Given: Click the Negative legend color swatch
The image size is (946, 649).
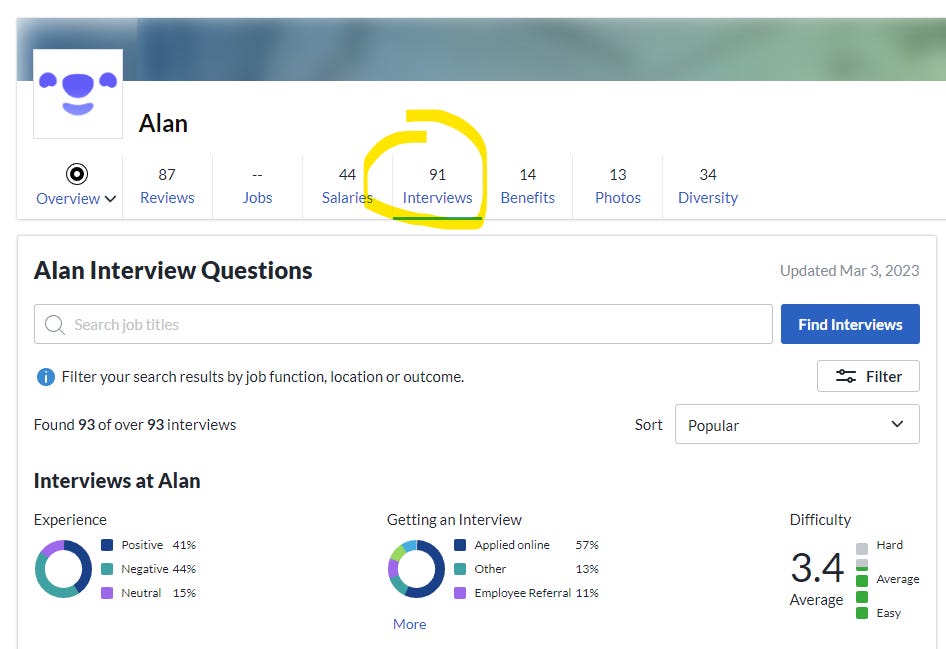Looking at the screenshot, I should 107,569.
